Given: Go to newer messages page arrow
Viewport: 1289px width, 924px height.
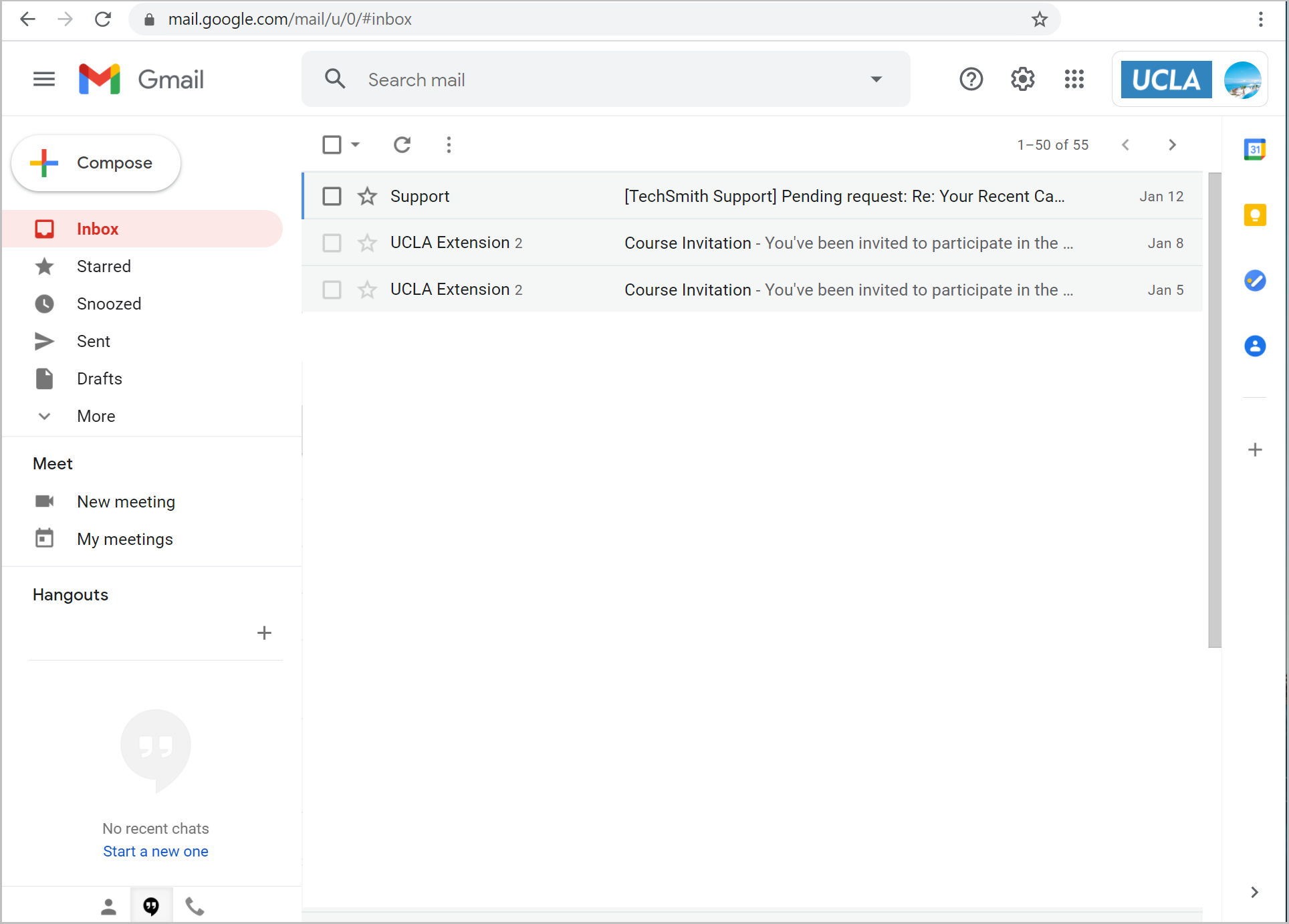Looking at the screenshot, I should click(x=1125, y=144).
